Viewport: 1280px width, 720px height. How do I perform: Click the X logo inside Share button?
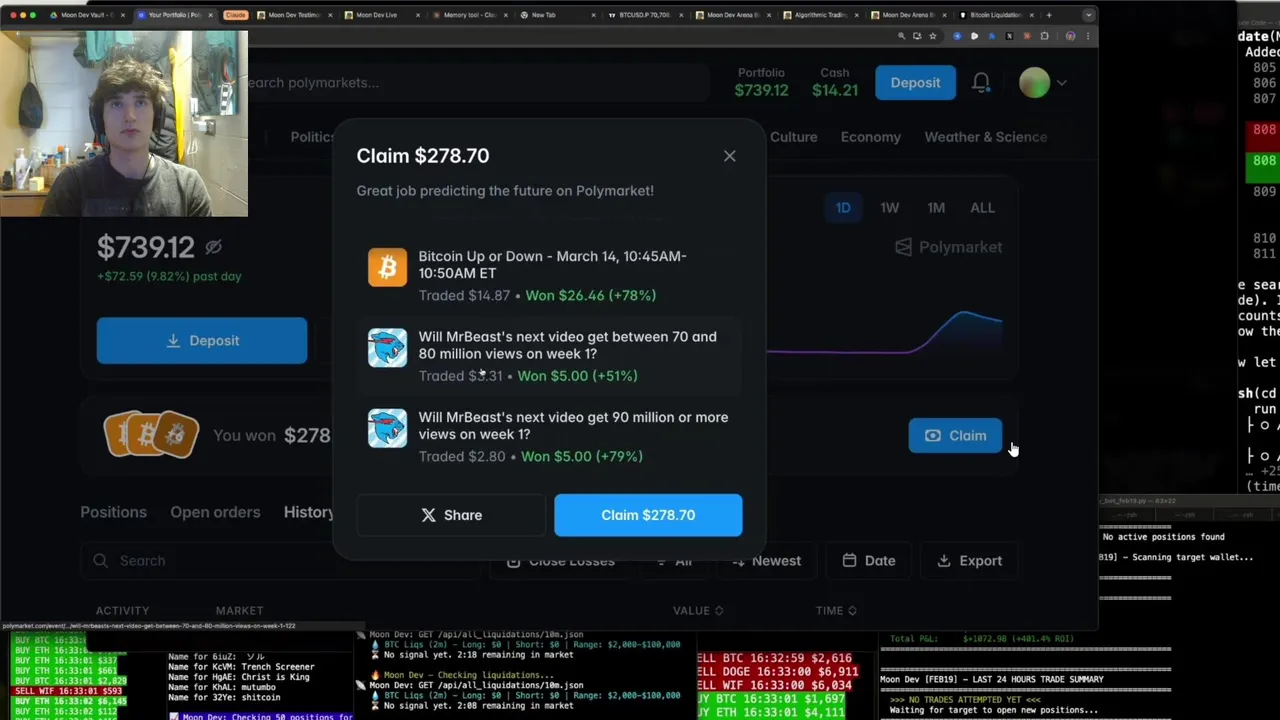(x=428, y=515)
